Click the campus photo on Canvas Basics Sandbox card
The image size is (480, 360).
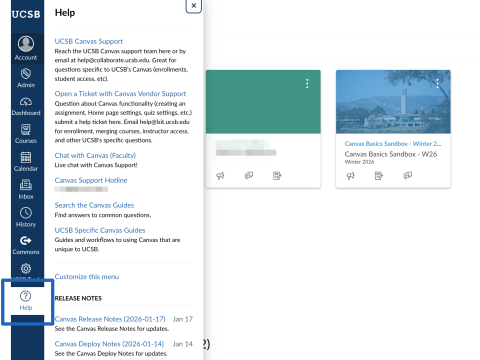click(x=393, y=102)
